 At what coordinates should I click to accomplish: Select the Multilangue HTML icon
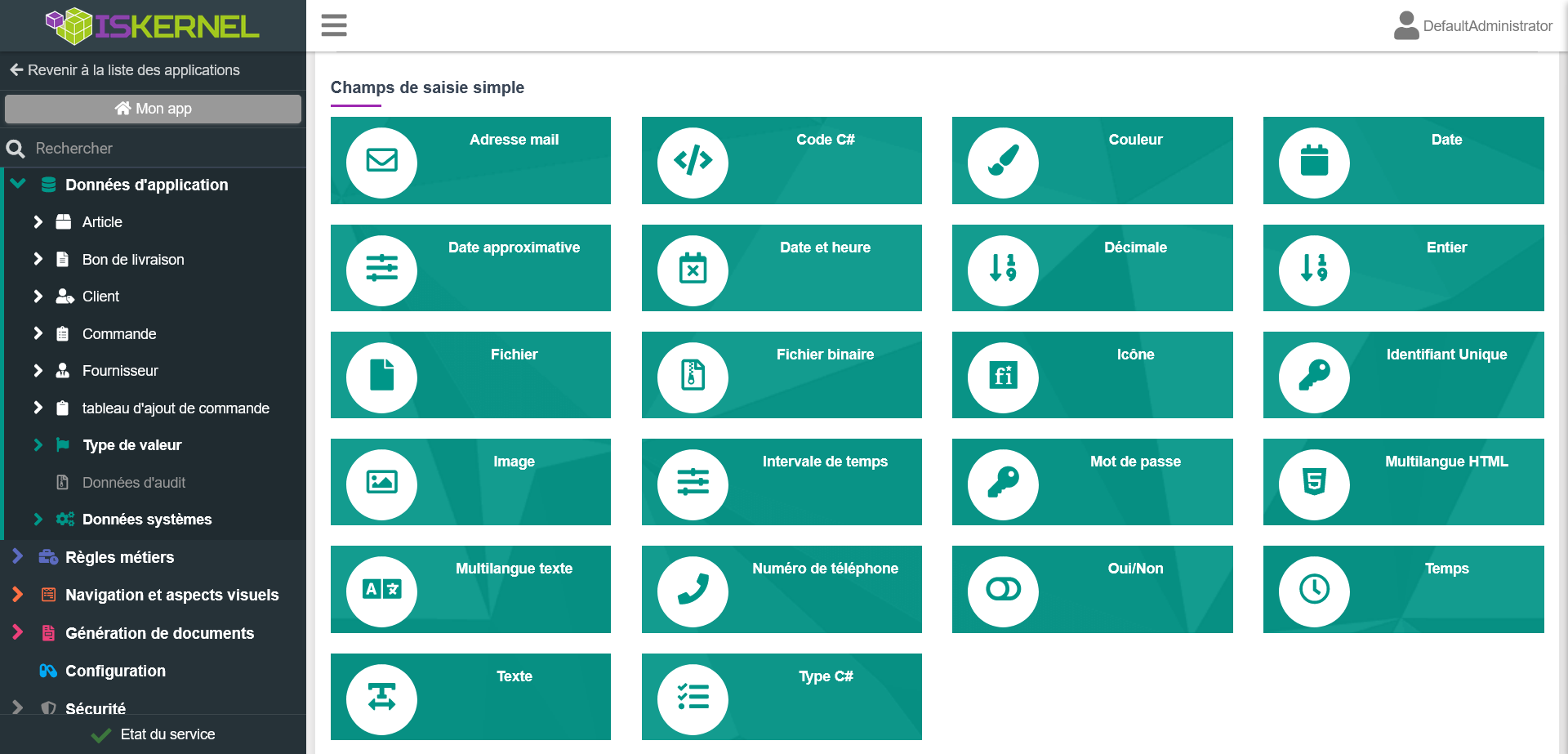1314,483
